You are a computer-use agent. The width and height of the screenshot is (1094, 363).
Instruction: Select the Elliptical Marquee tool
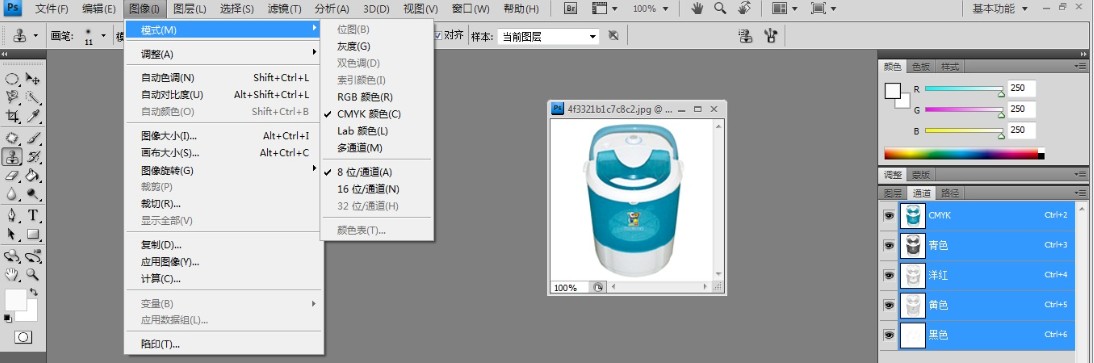(x=12, y=78)
